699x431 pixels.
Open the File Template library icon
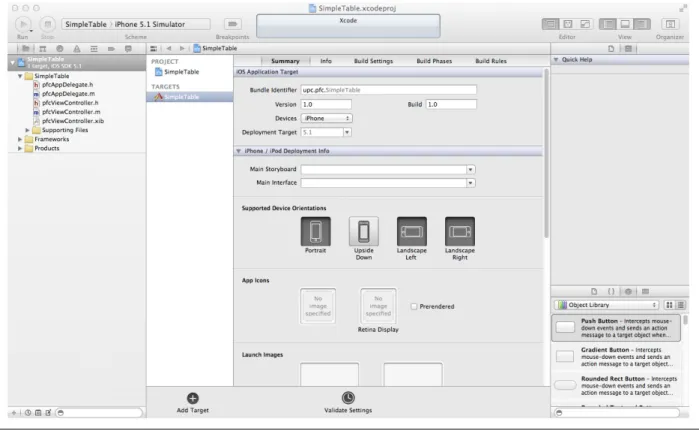[x=594, y=291]
